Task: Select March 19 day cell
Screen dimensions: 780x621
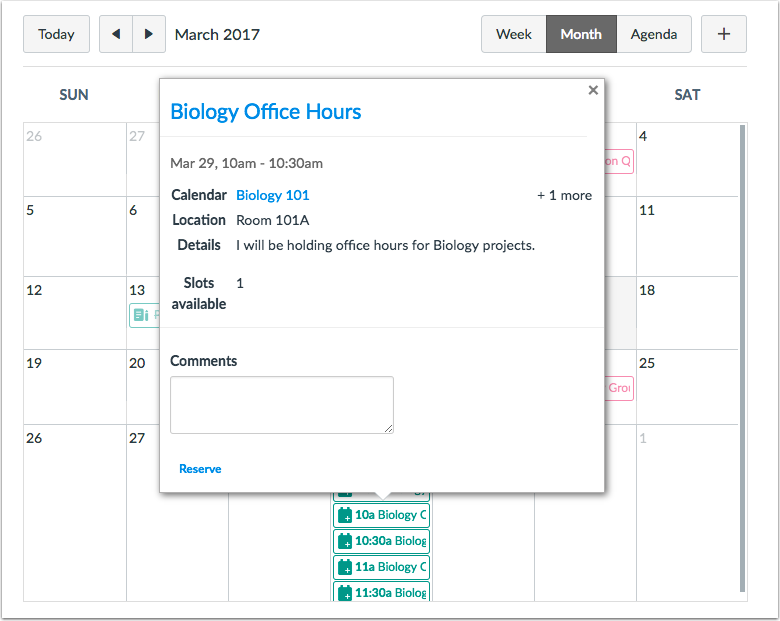Action: pyautogui.click(x=75, y=387)
